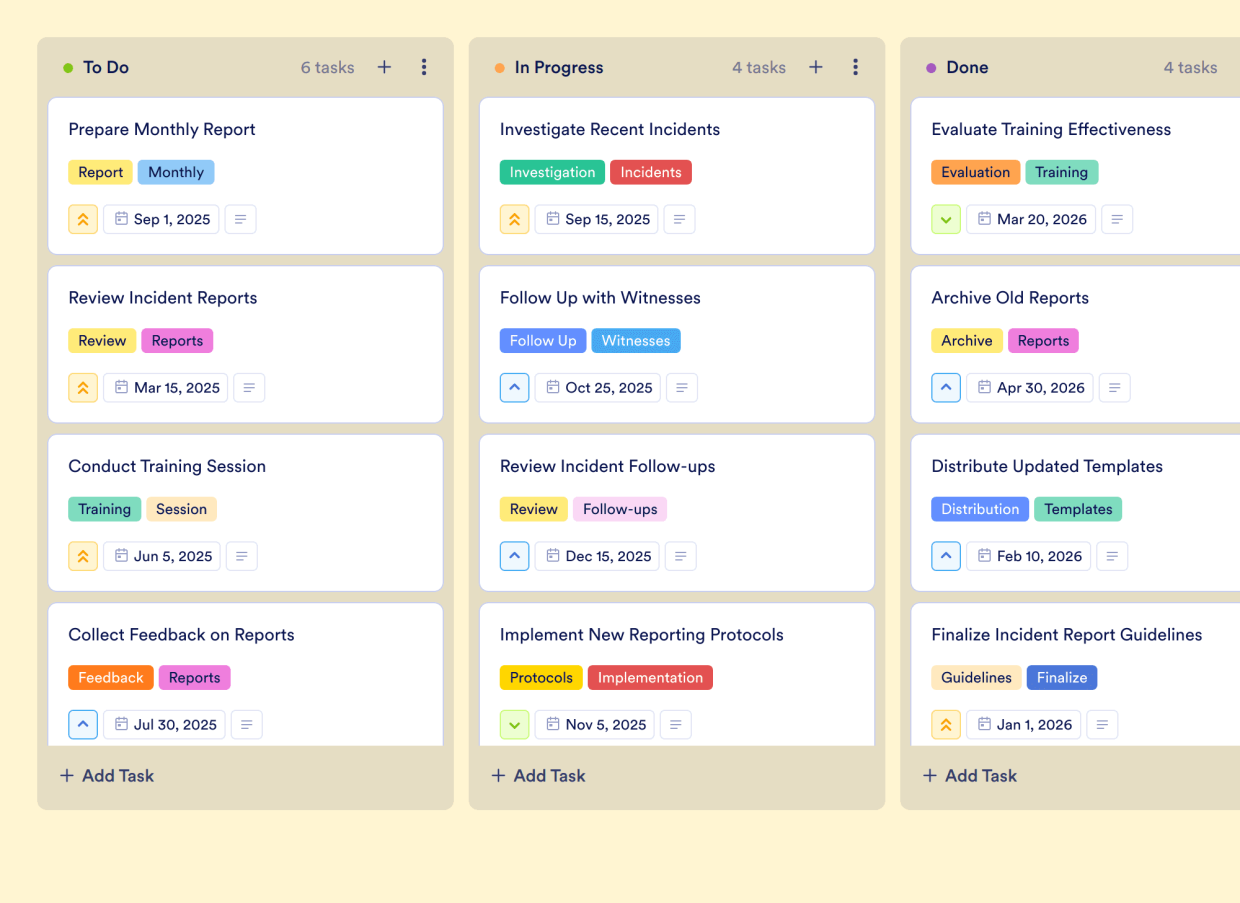Image resolution: width=1240 pixels, height=903 pixels.
Task: Open the notes icon on Implement New Reporting Protocols
Action: tap(675, 724)
